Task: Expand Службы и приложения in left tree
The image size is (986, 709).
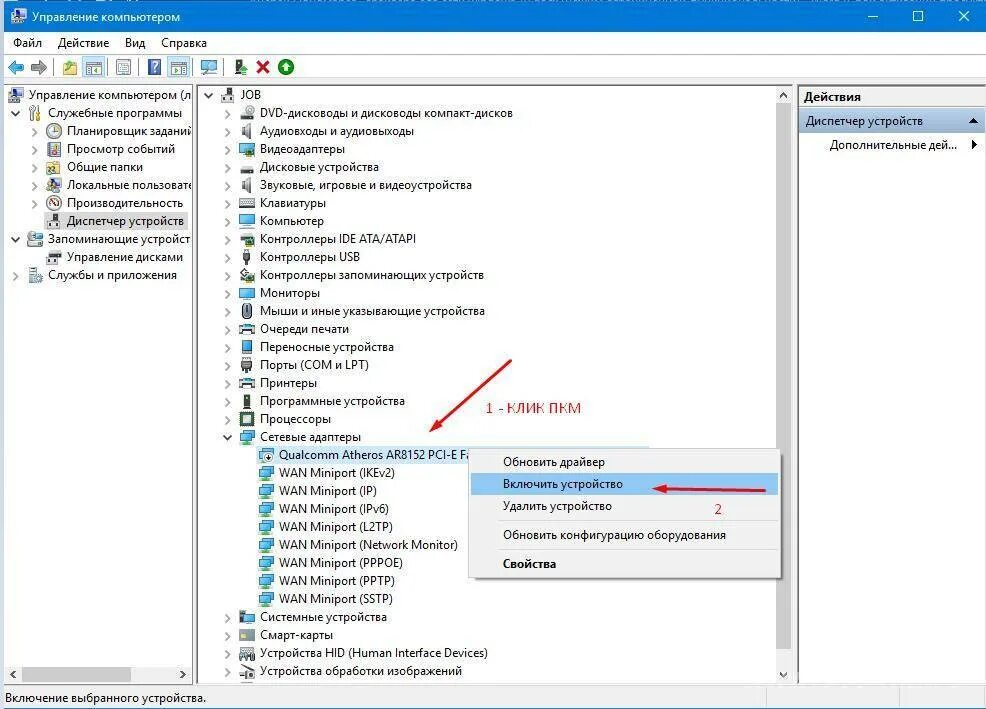Action: pos(16,276)
